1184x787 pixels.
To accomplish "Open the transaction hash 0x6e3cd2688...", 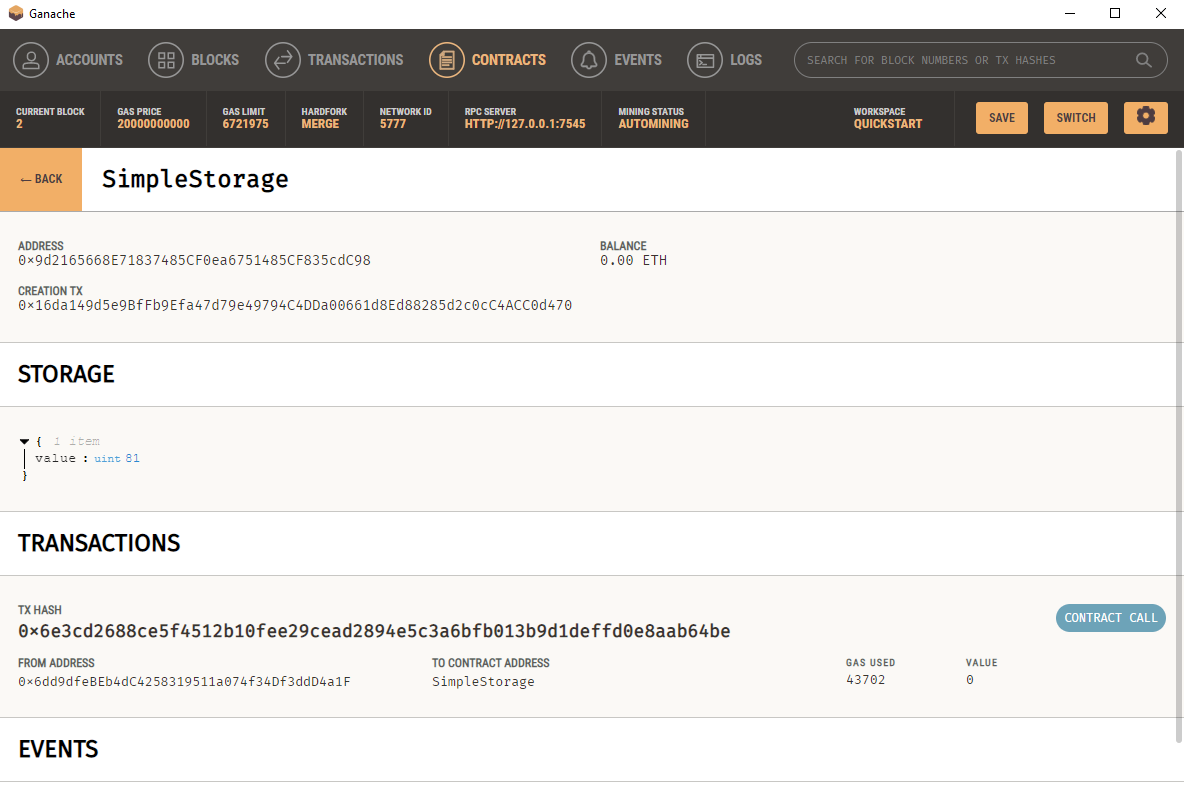I will [x=374, y=631].
